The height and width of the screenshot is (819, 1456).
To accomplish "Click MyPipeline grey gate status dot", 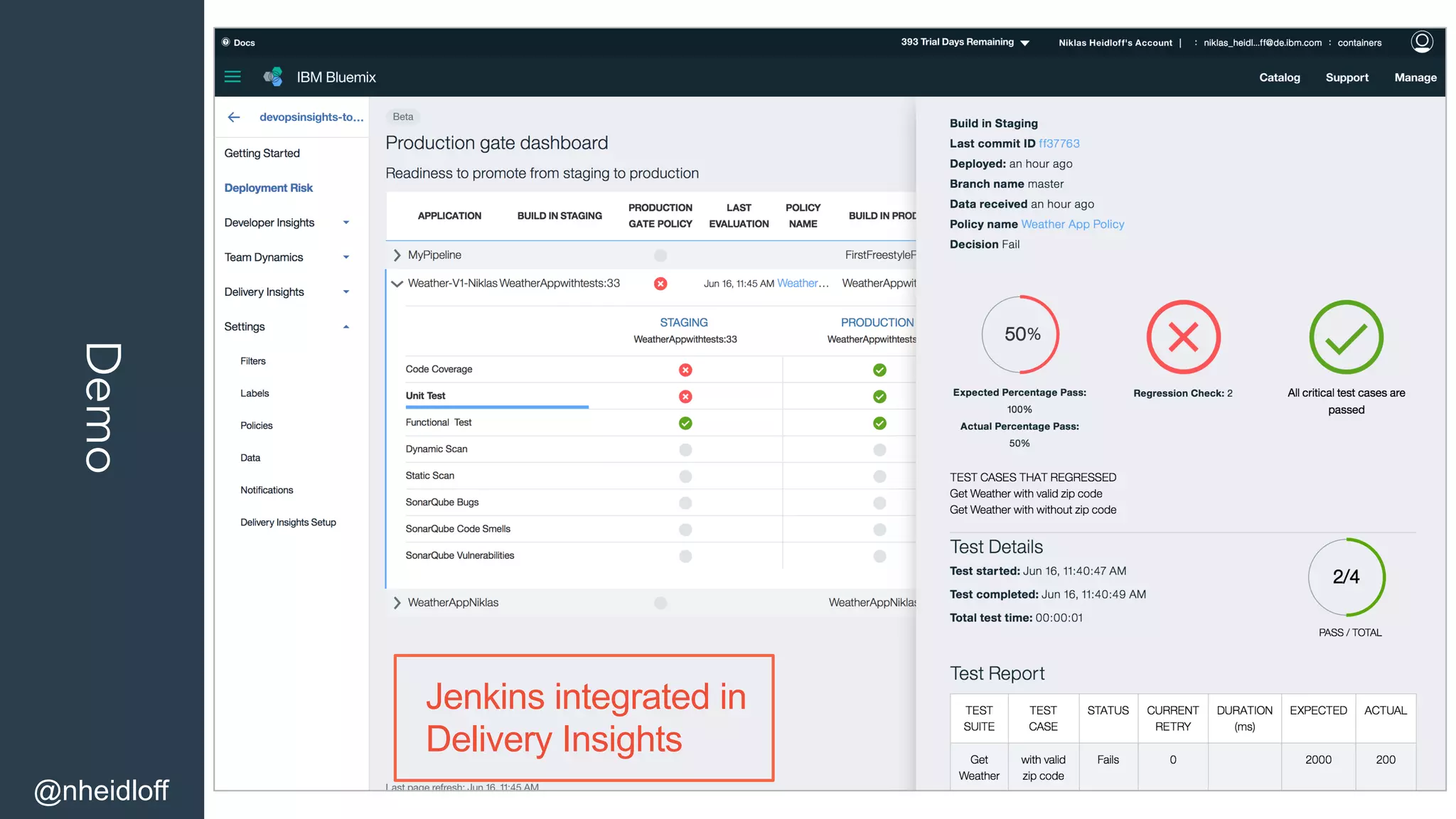I will [x=660, y=255].
